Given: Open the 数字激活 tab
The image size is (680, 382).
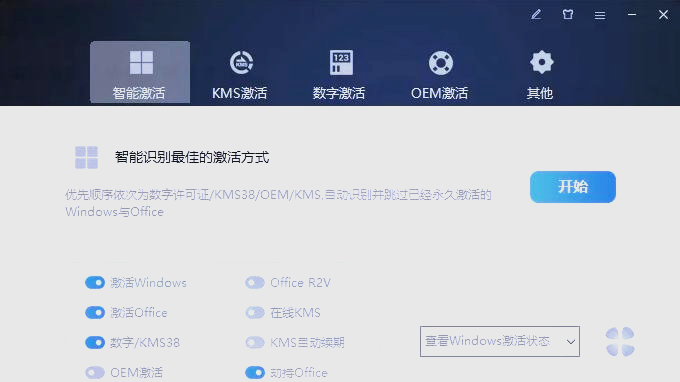Looking at the screenshot, I should click(339, 75).
